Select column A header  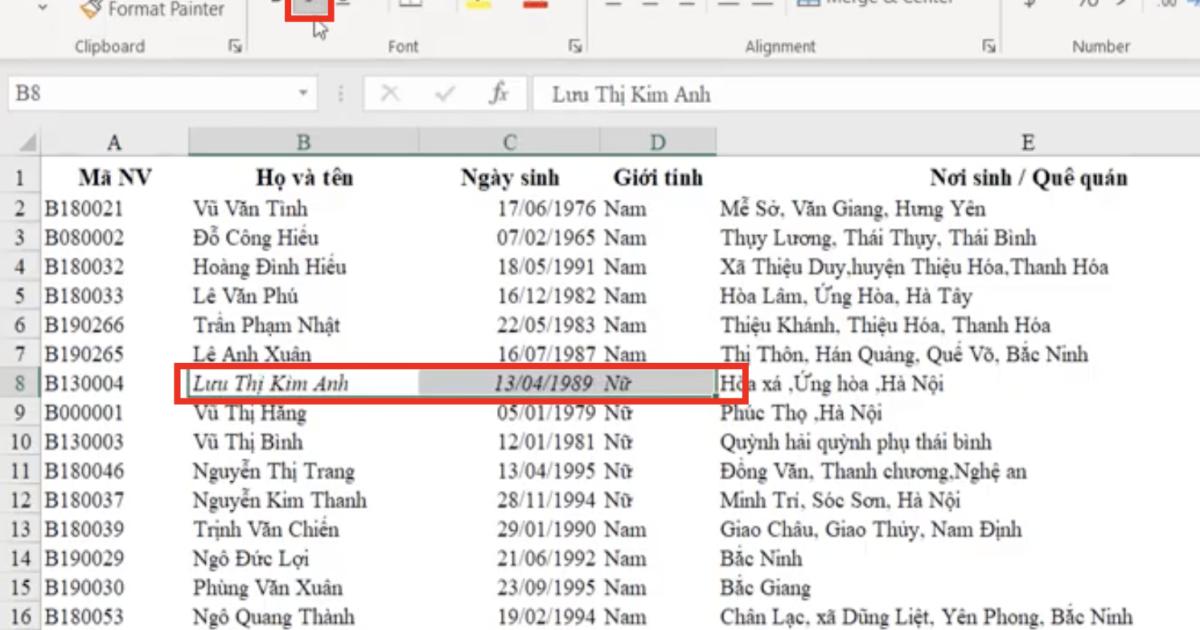point(114,143)
